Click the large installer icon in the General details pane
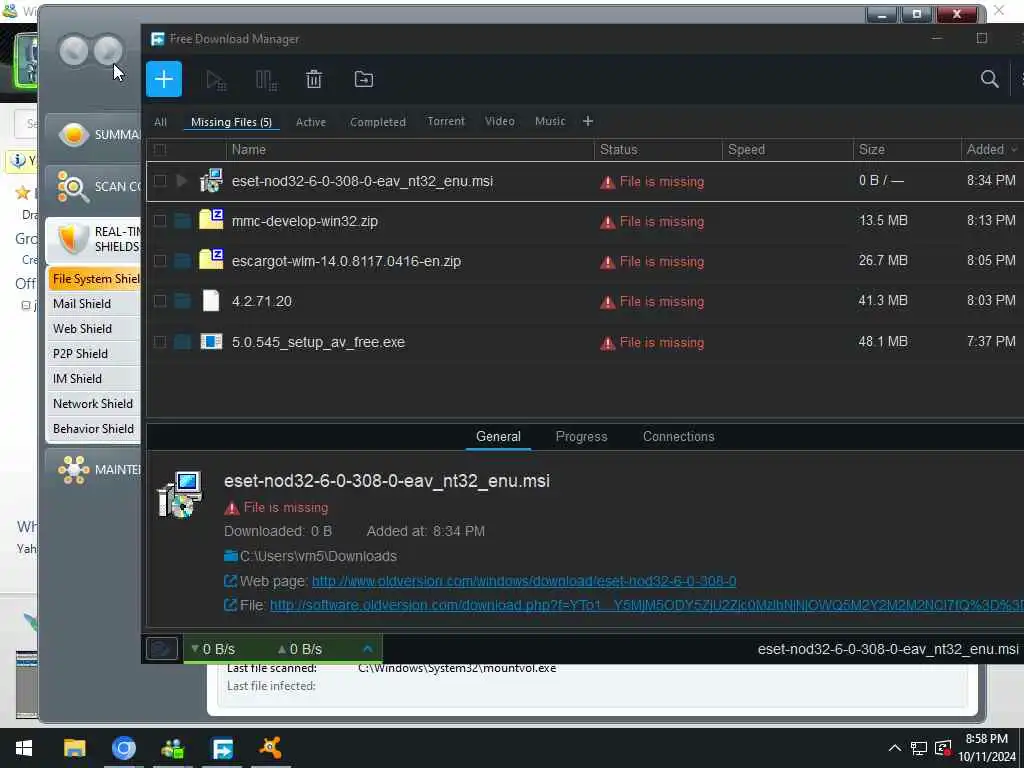Screen dimensions: 1024x768 [x=180, y=494]
